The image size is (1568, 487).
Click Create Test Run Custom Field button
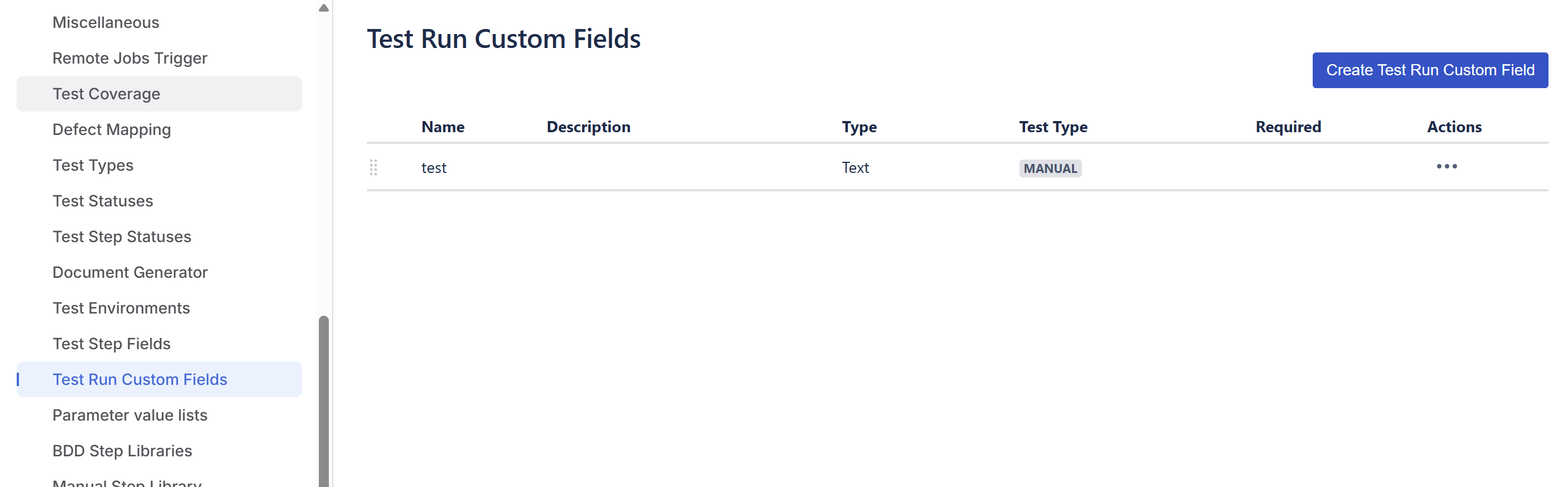[x=1430, y=70]
